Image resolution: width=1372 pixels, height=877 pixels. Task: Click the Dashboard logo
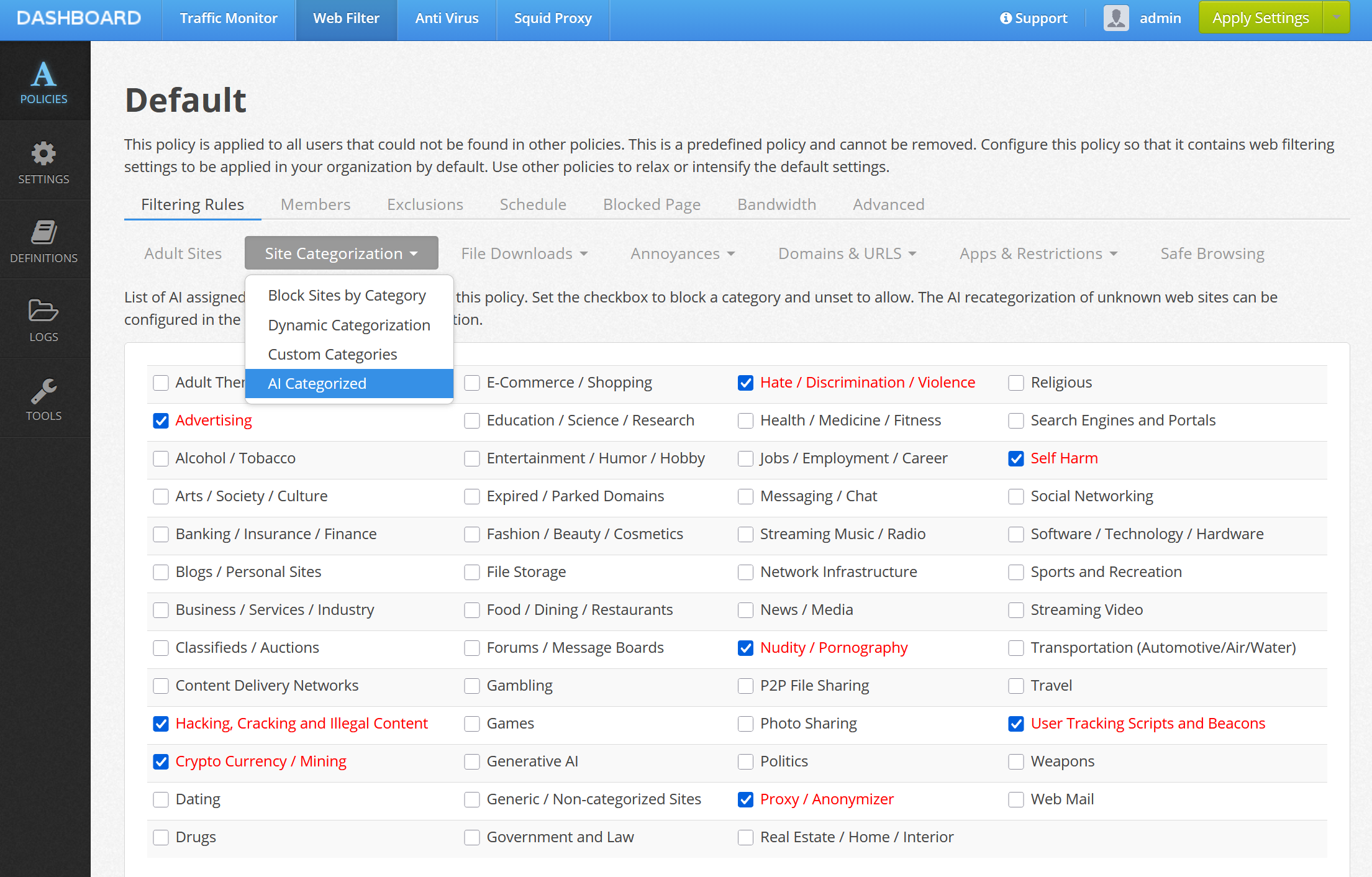click(79, 18)
